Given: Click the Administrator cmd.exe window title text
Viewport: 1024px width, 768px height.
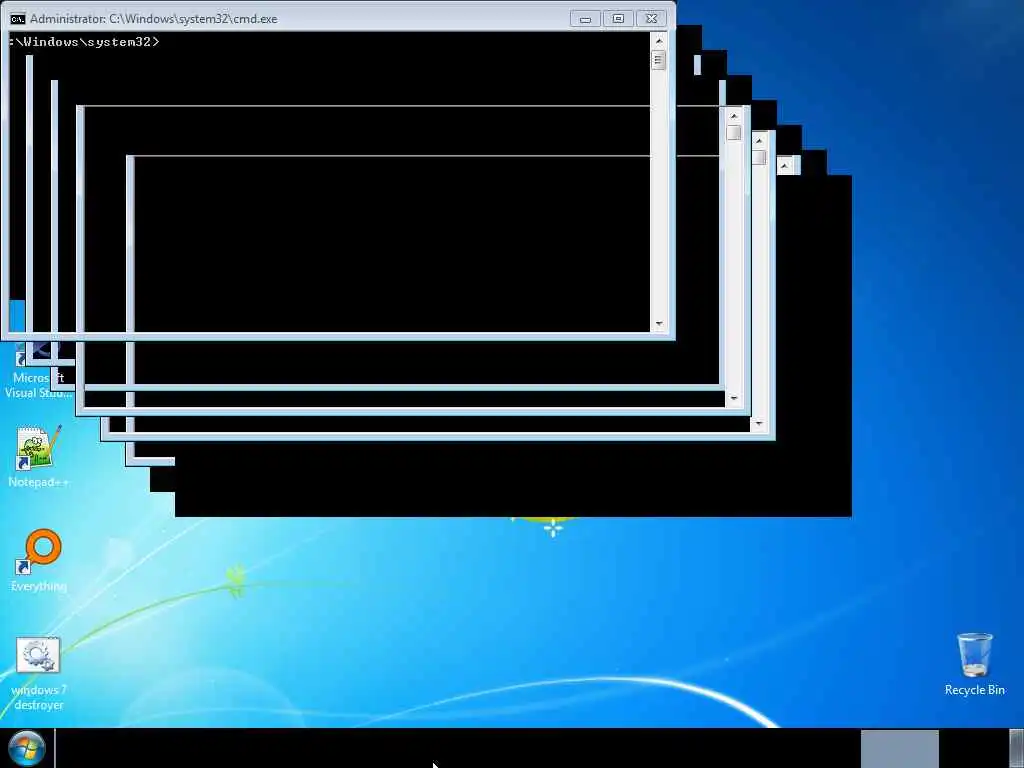Looking at the screenshot, I should point(153,19).
